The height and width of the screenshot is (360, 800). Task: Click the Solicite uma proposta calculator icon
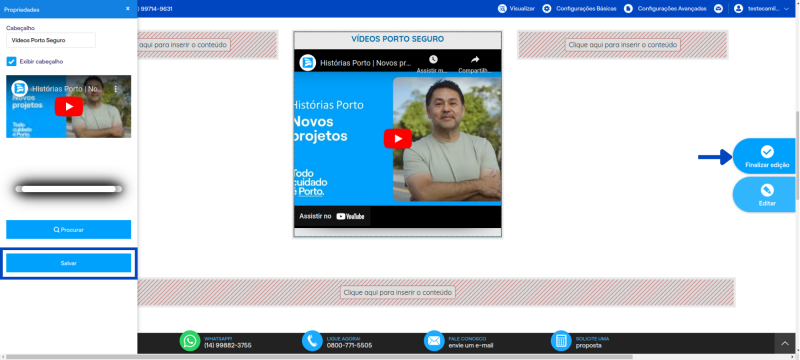[x=561, y=341]
